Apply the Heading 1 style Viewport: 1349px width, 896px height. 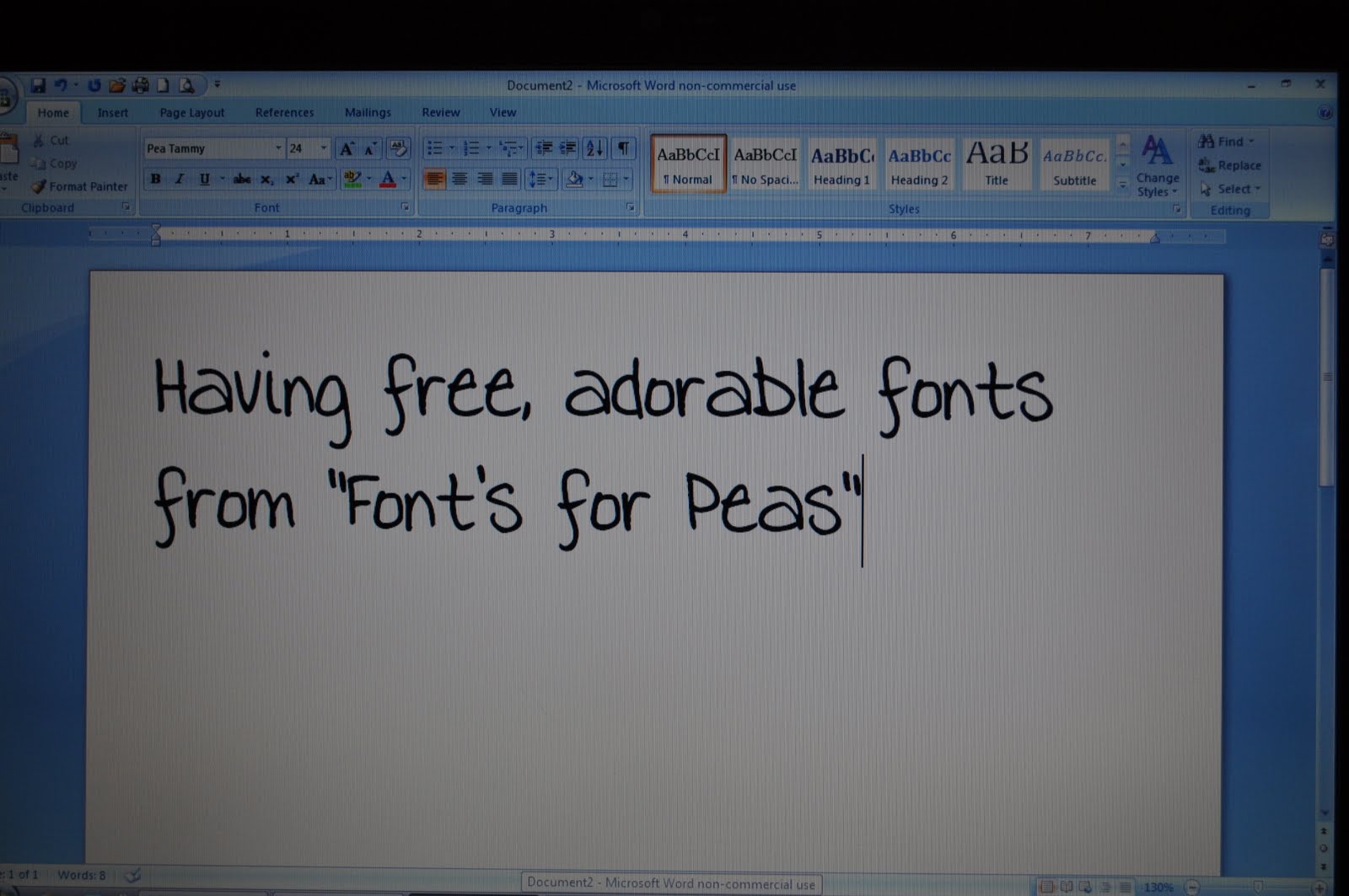tap(841, 165)
